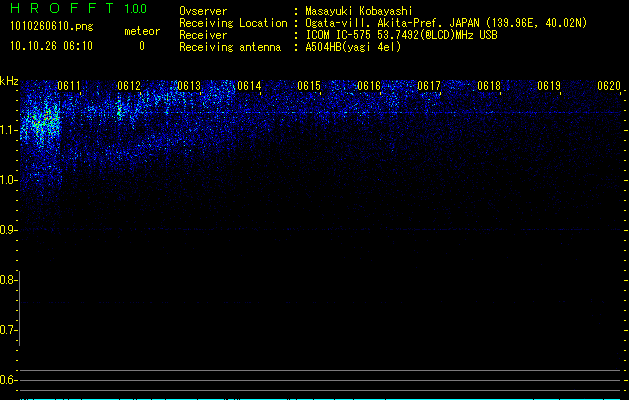Click the meteor count label
This screenshot has height=400, width=629.
pos(142,31)
